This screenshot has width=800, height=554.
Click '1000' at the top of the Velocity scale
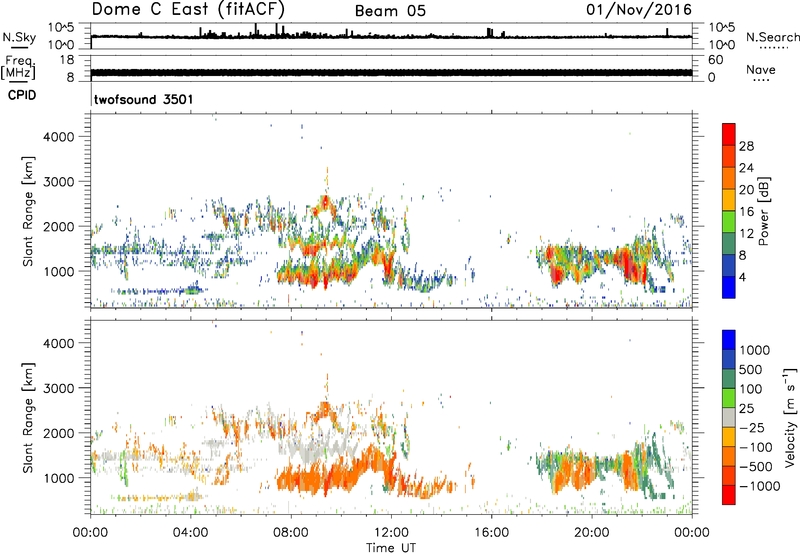click(755, 350)
